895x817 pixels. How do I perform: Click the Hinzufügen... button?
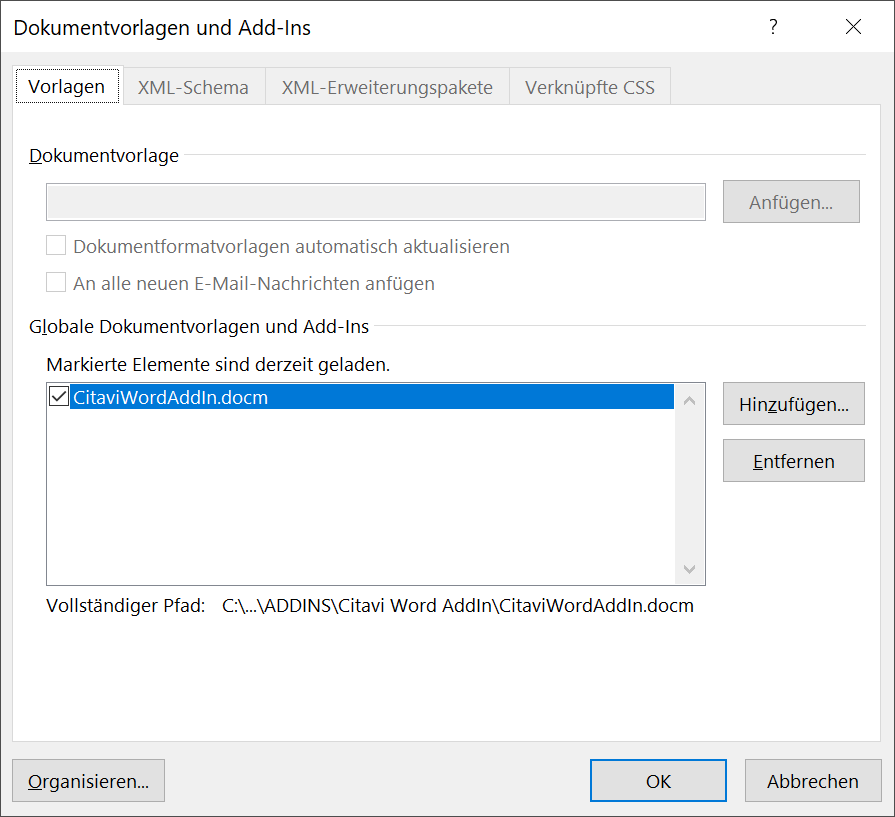point(793,404)
